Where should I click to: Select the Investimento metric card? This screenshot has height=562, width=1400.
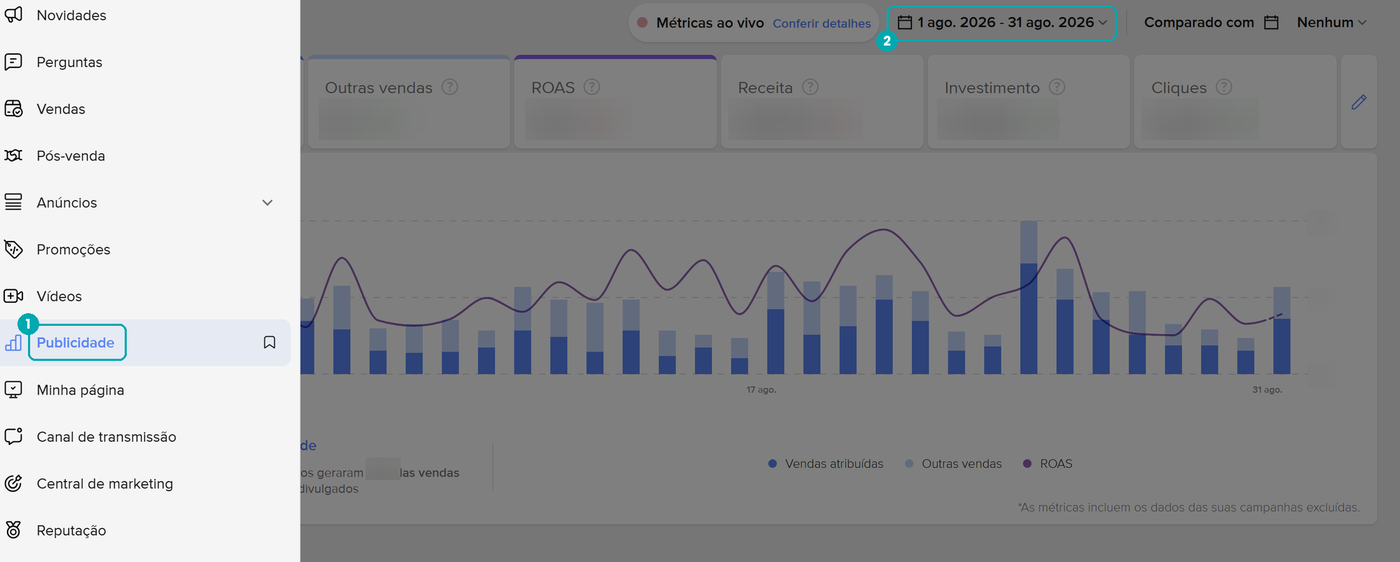point(1029,102)
